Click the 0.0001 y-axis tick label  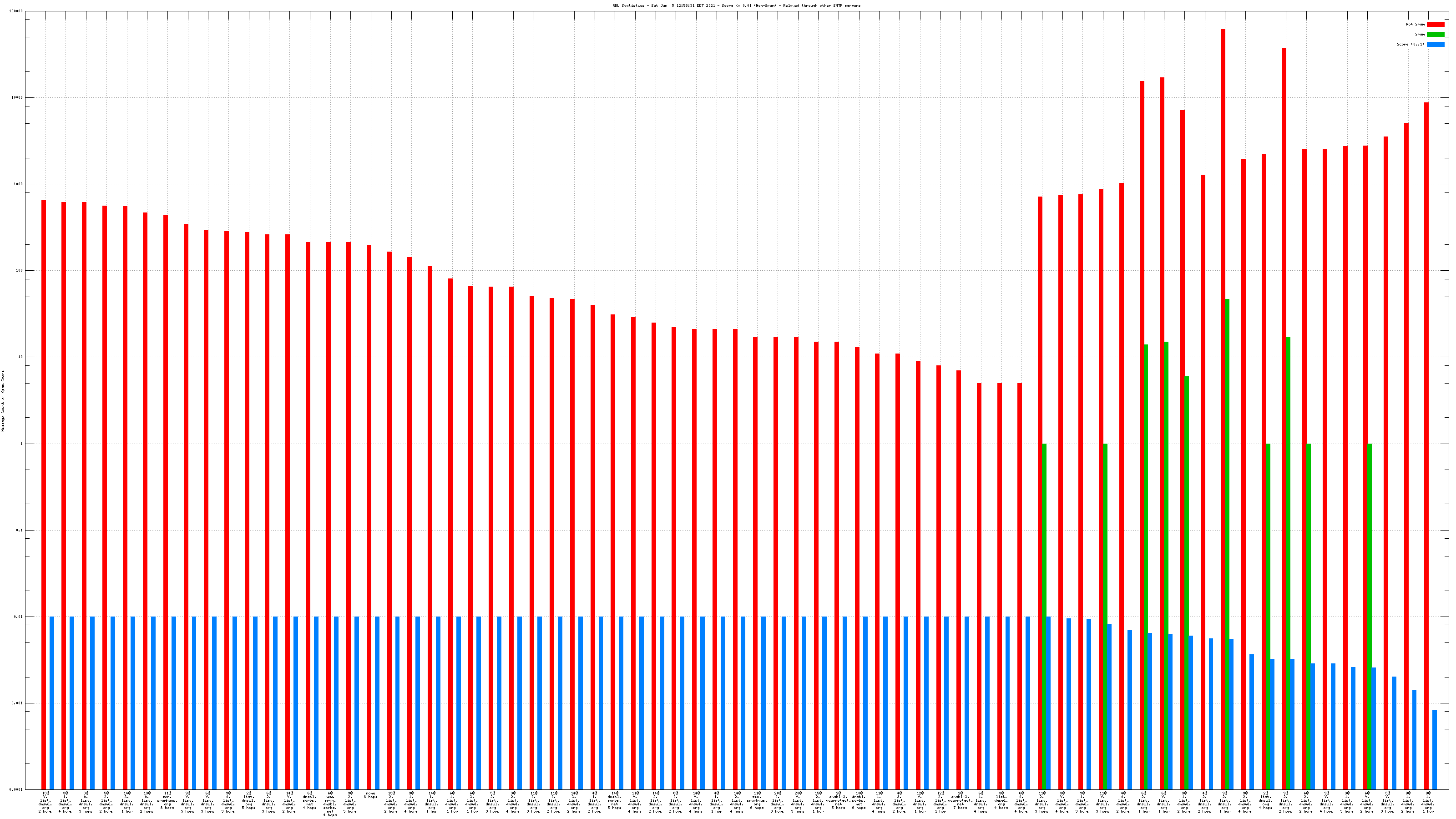click(16, 789)
